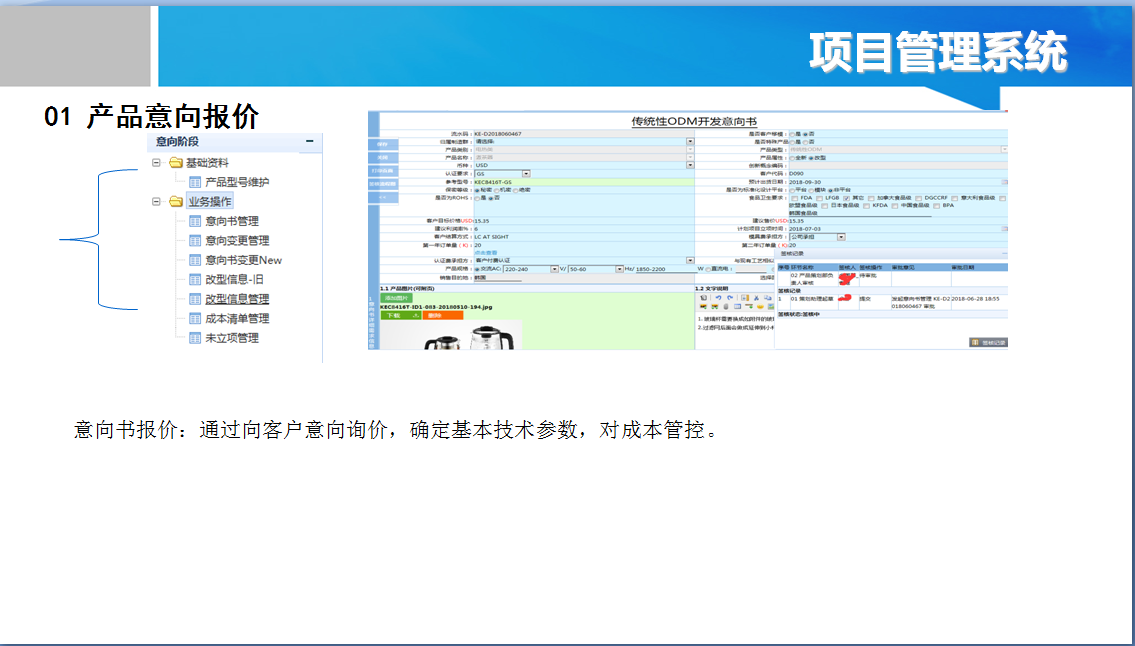Click the table icon beside 意向书变更New
This screenshot has height=646, width=1135.
point(195,260)
